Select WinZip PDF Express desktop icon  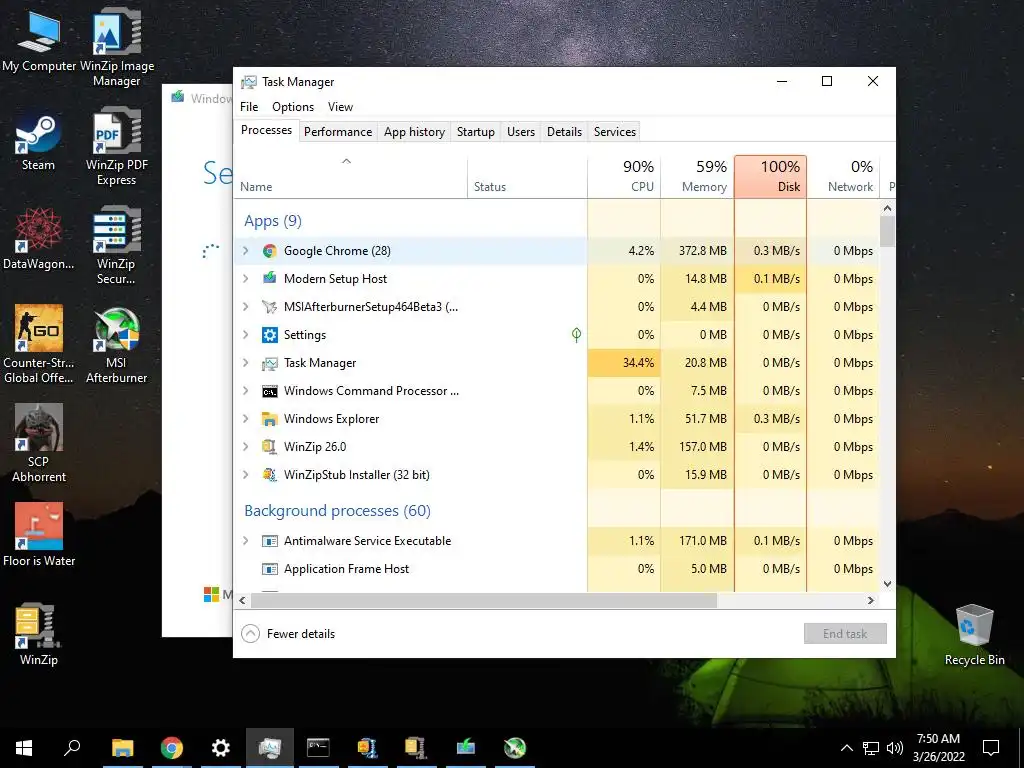[117, 148]
